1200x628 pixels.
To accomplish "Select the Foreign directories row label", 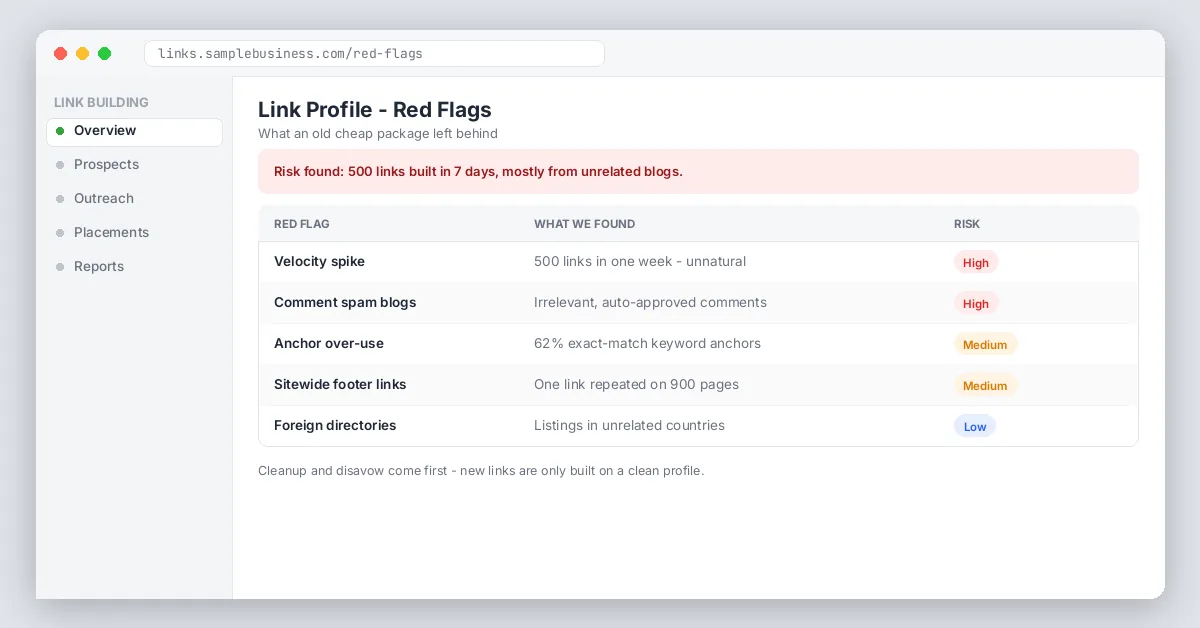I will click(x=335, y=426).
